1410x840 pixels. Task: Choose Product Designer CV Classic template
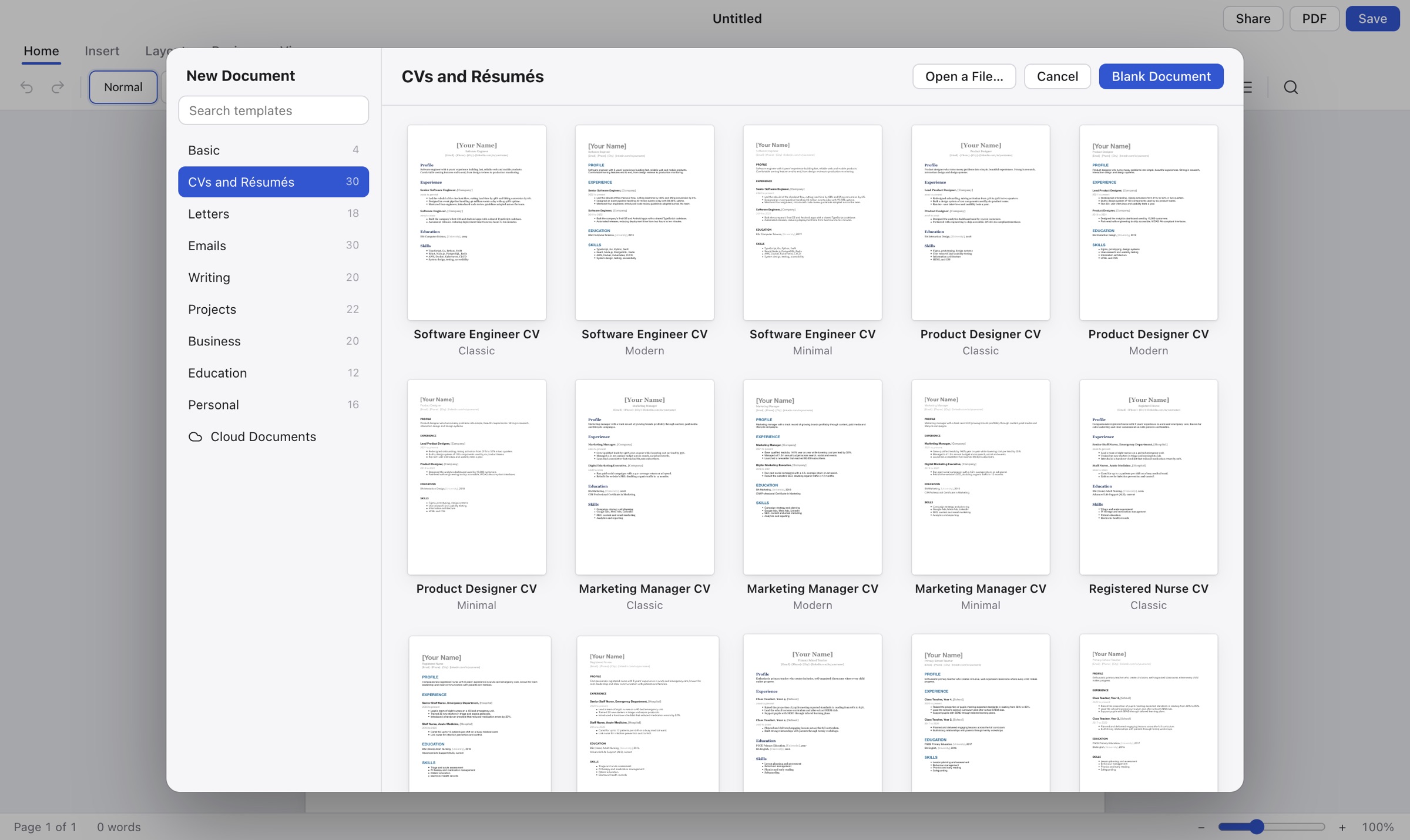pos(981,241)
